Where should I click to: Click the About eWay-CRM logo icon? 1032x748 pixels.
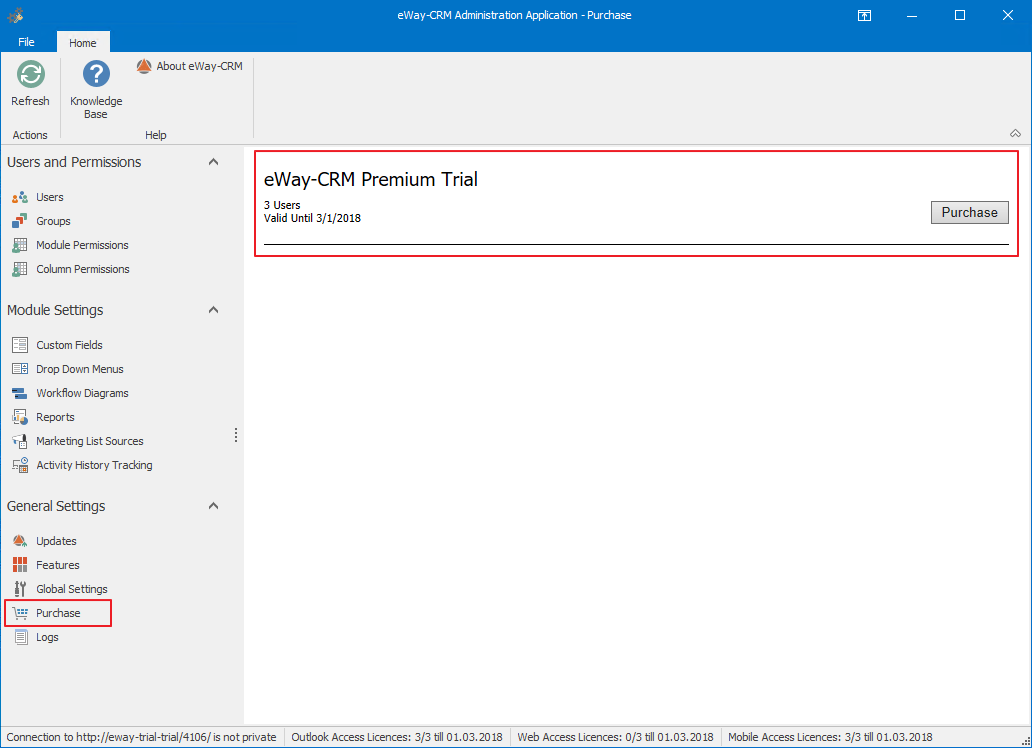(x=144, y=66)
